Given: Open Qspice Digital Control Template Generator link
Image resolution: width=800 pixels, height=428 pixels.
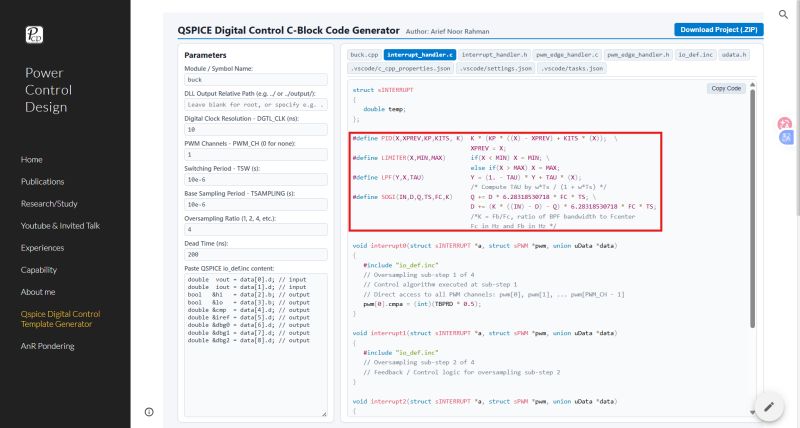Looking at the screenshot, I should (x=60, y=319).
